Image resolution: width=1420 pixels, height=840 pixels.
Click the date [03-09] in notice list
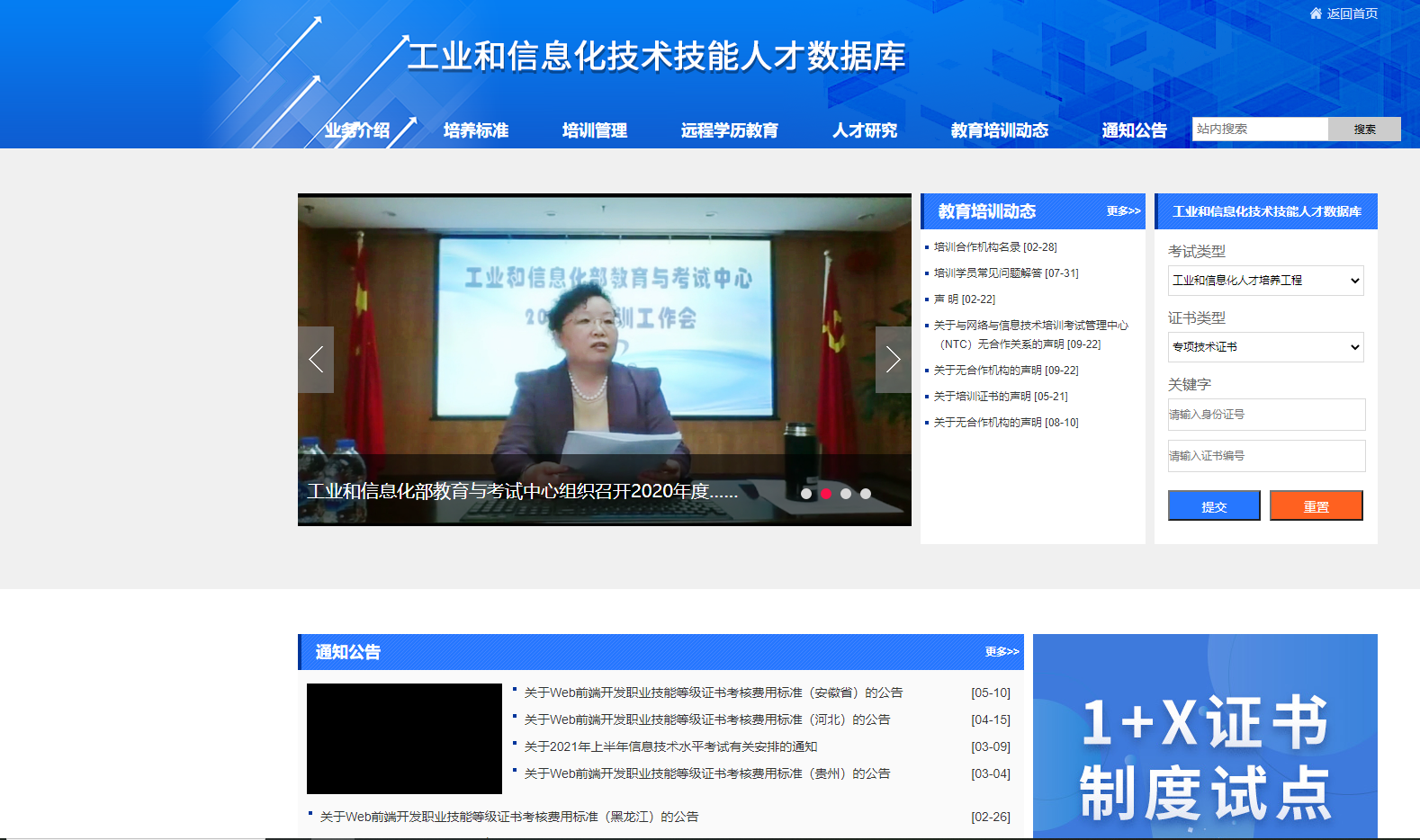pos(991,746)
